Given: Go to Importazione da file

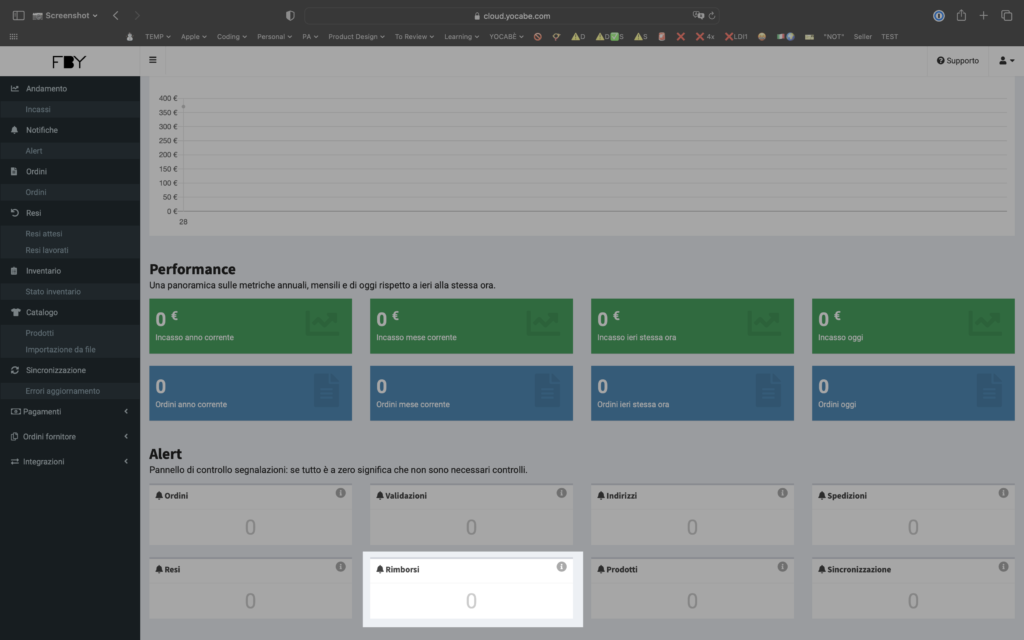Looking at the screenshot, I should point(60,349).
